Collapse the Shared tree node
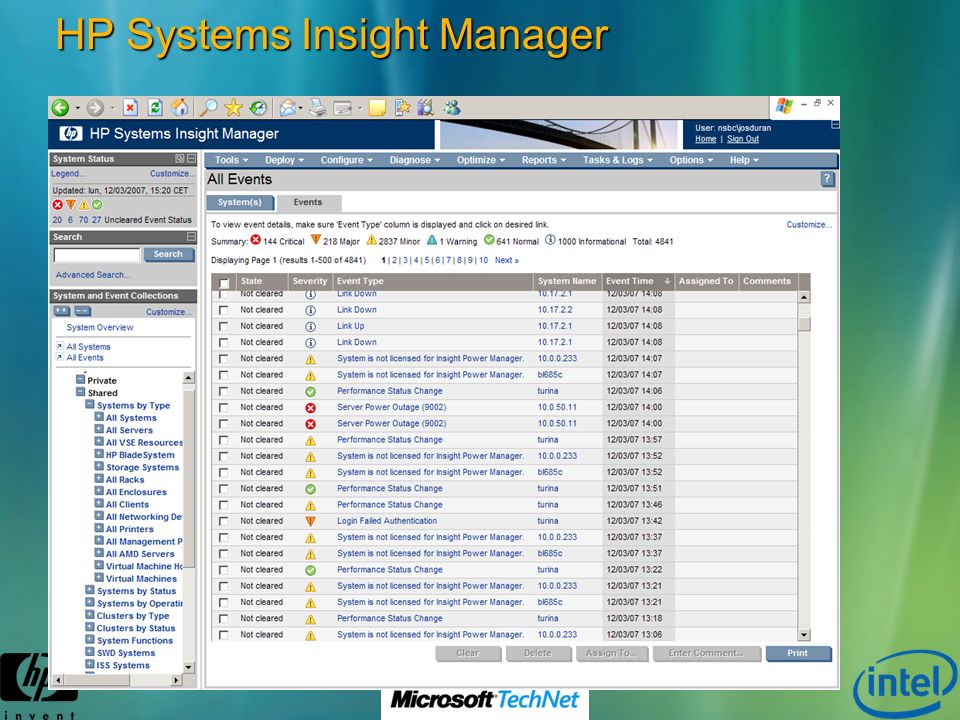The height and width of the screenshot is (720, 960). pos(80,392)
